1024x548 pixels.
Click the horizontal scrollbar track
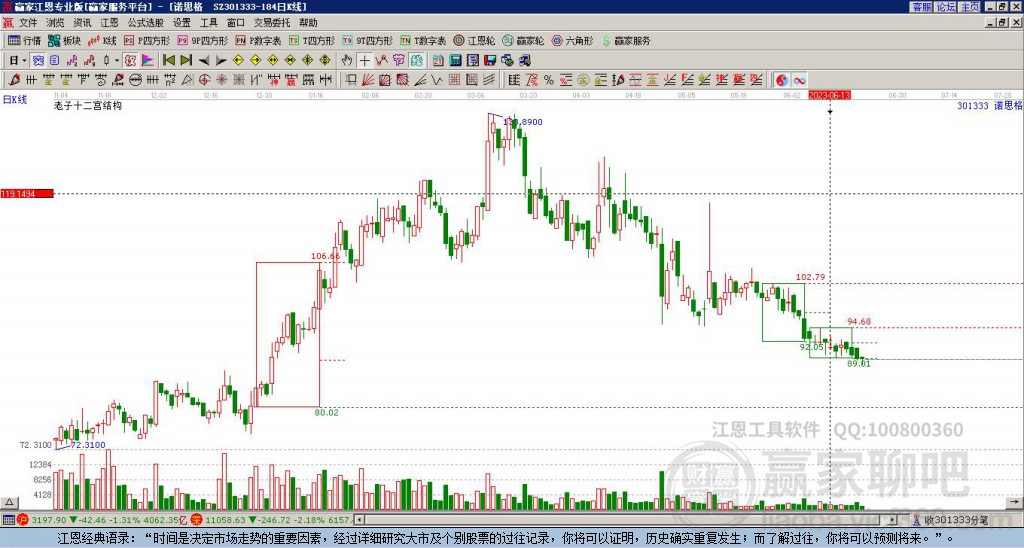click(626, 520)
